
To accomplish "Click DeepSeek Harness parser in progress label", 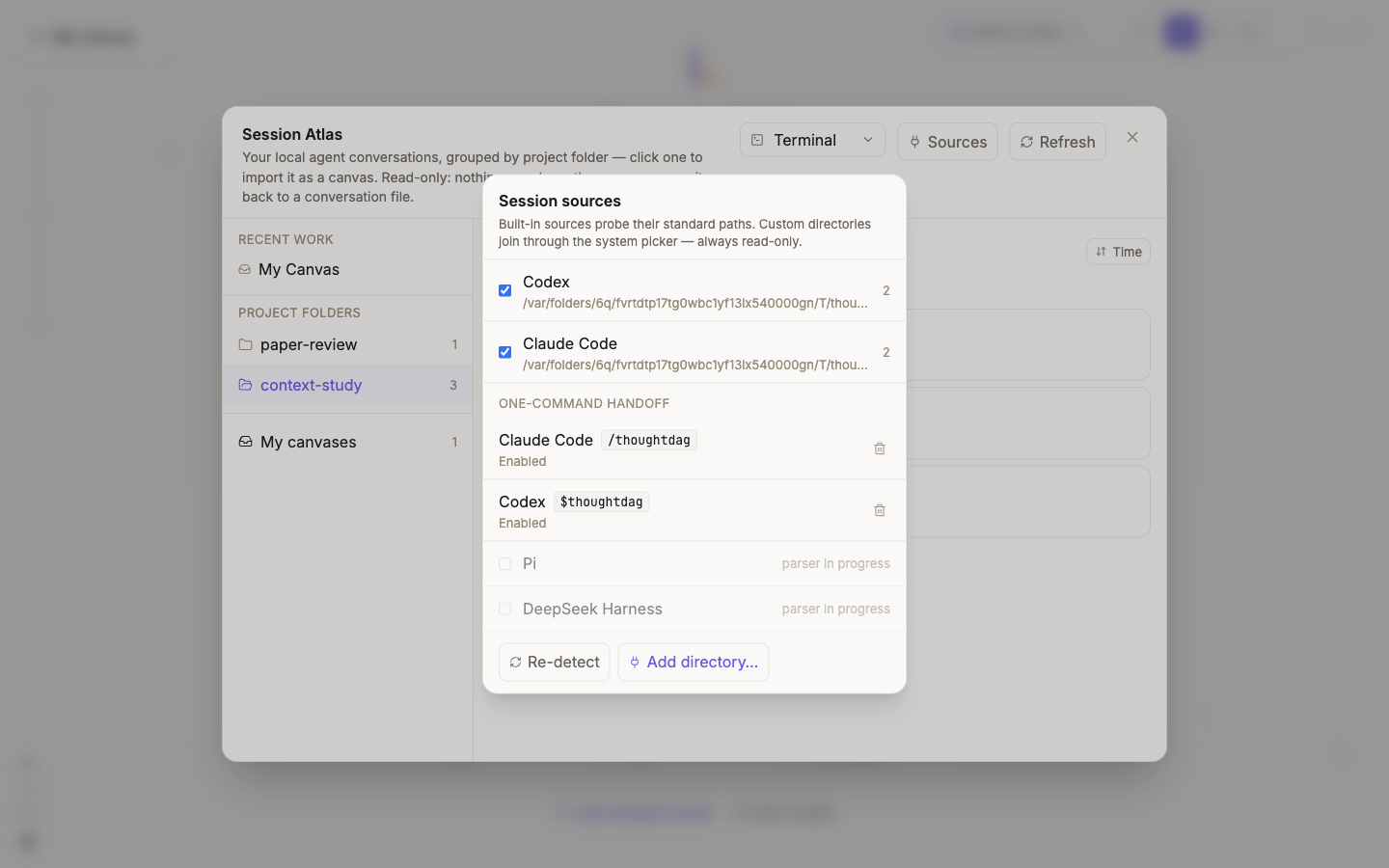I will [x=835, y=609].
